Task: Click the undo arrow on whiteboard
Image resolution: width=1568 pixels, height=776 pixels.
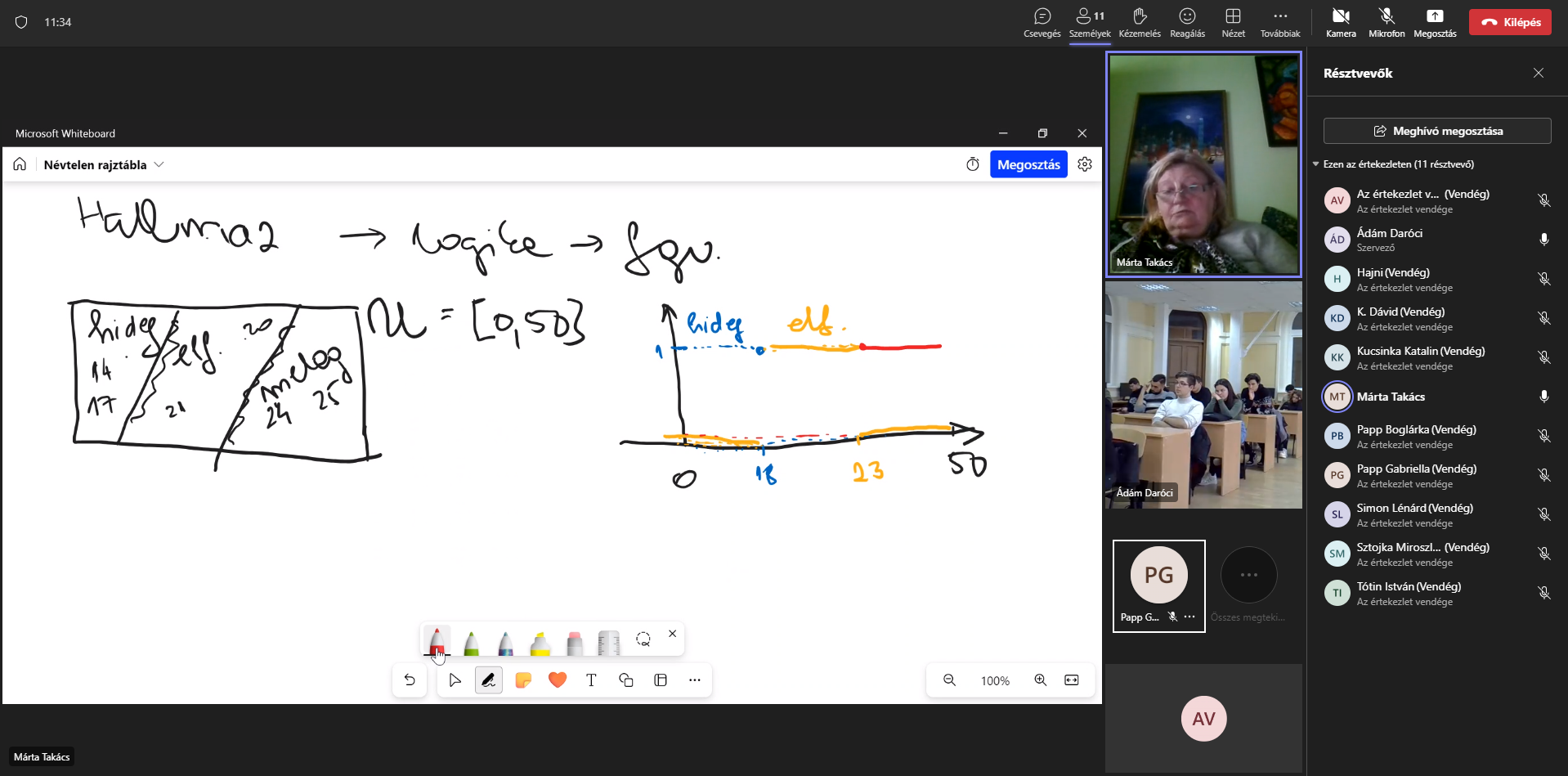Action: point(410,680)
